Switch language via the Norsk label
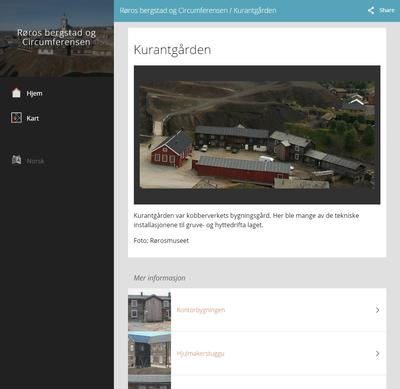The height and width of the screenshot is (389, 400). pos(35,161)
